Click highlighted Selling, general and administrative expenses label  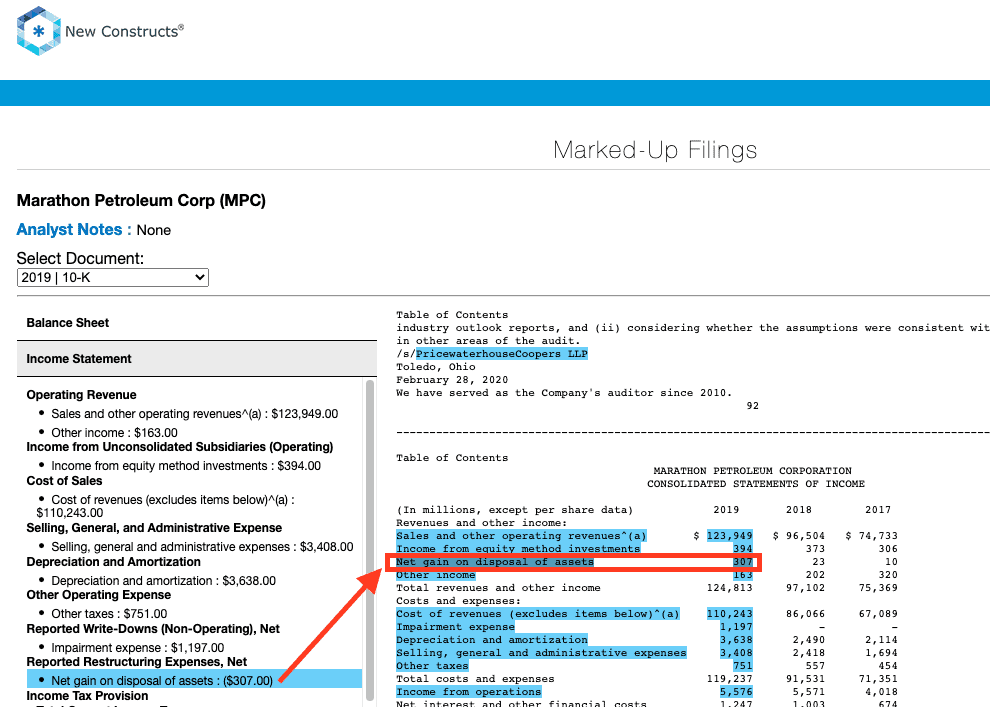coord(541,653)
